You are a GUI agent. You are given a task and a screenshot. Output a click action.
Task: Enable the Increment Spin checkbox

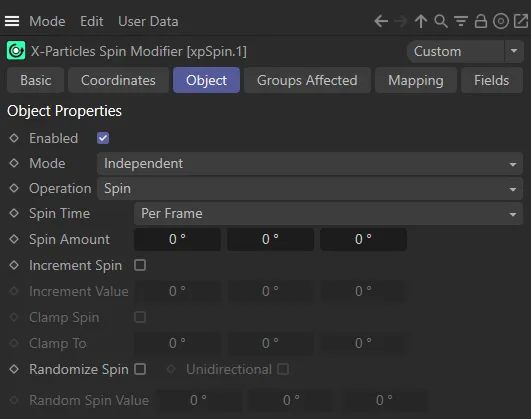[140, 265]
